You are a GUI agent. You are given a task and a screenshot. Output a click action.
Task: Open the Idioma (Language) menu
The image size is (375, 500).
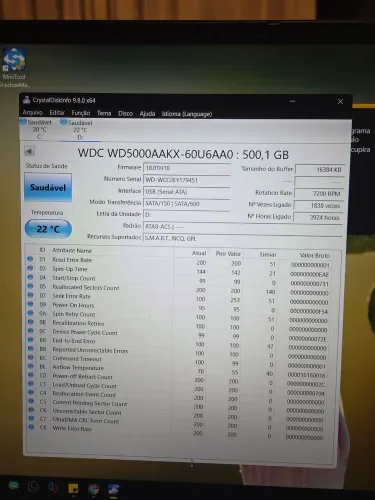point(187,114)
